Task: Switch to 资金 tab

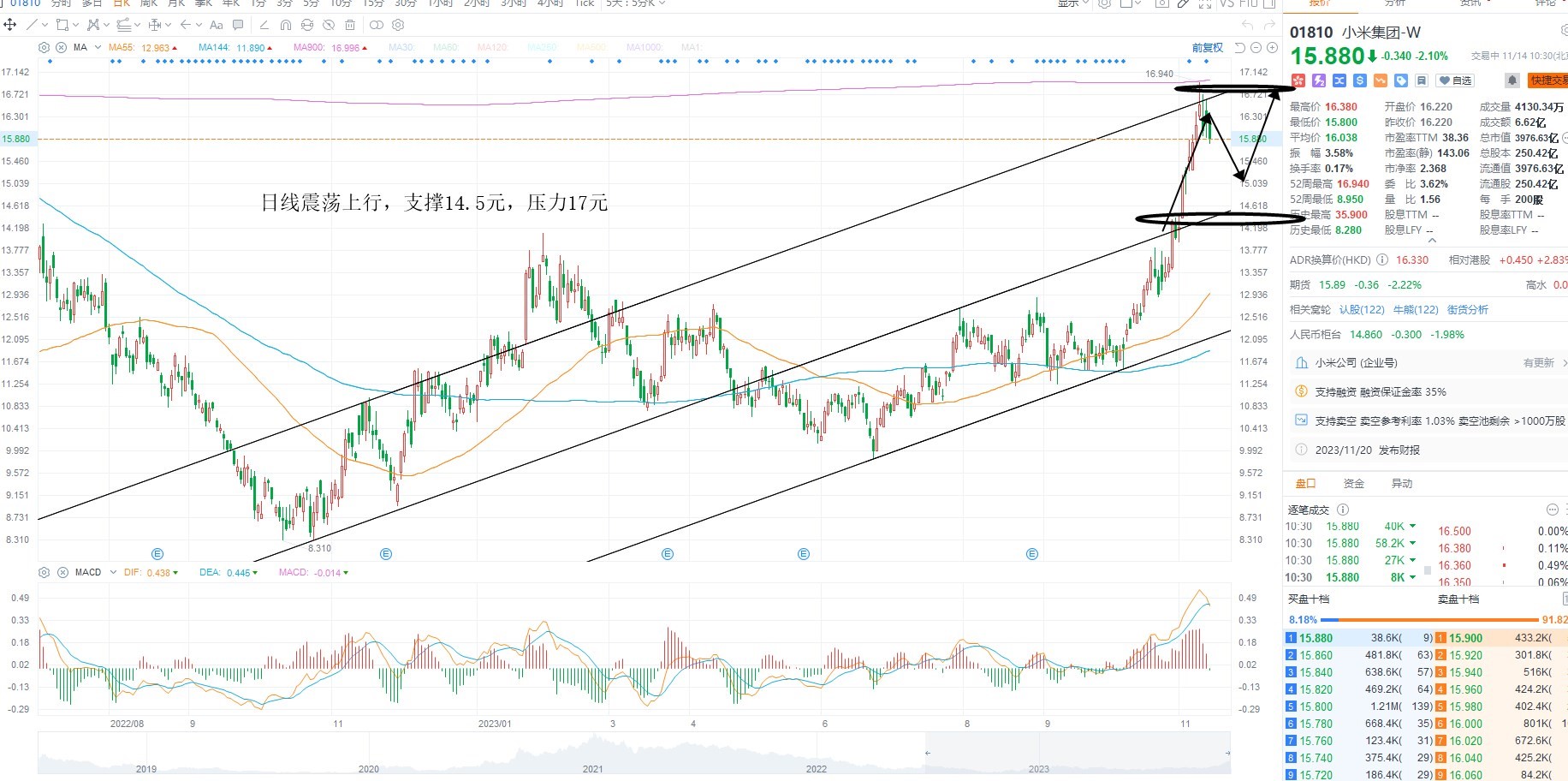Action: point(1354,484)
